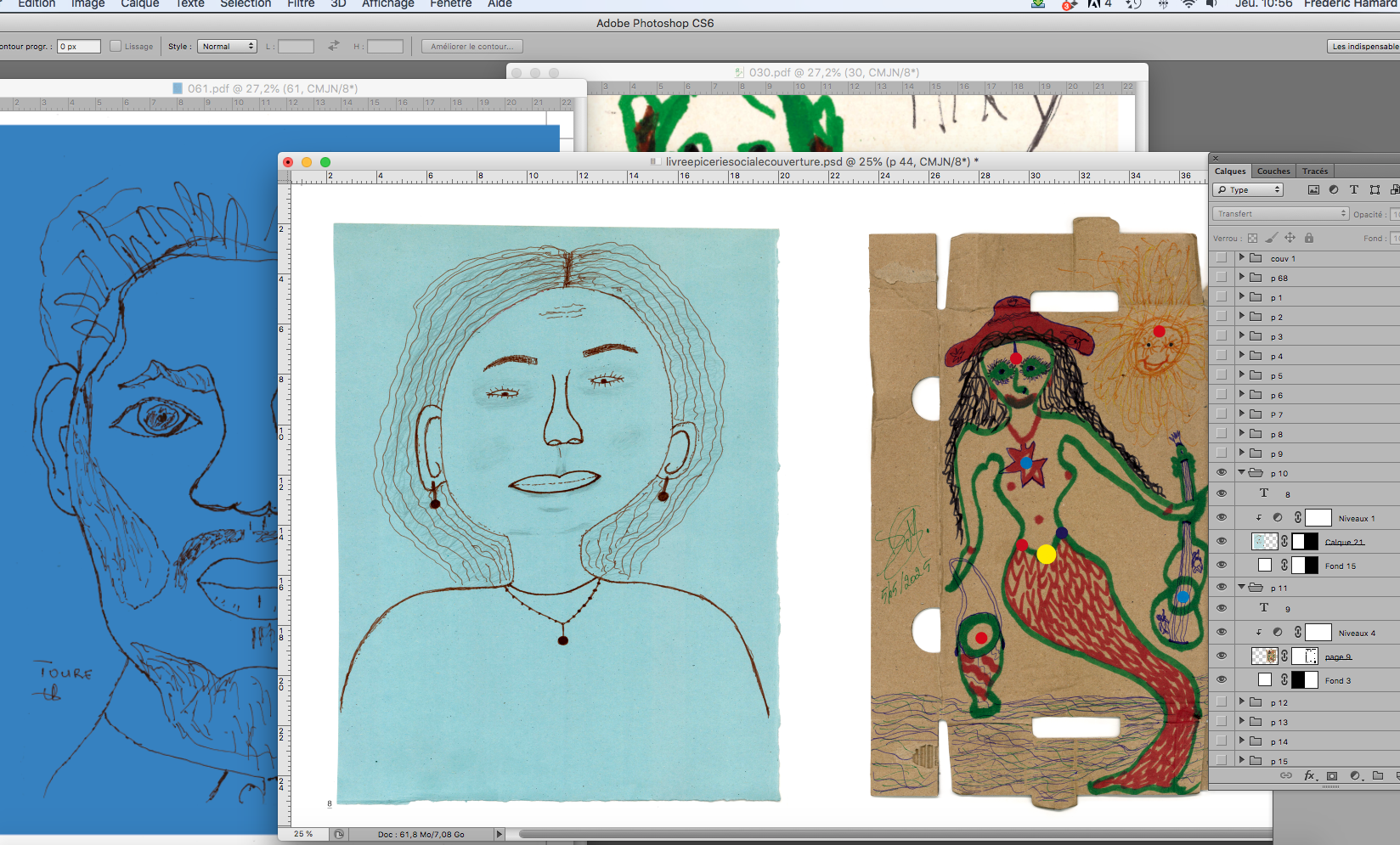Select the Niveaux 1 layer mask thumbnail
Screen dimensions: 1400x845
(1318, 517)
